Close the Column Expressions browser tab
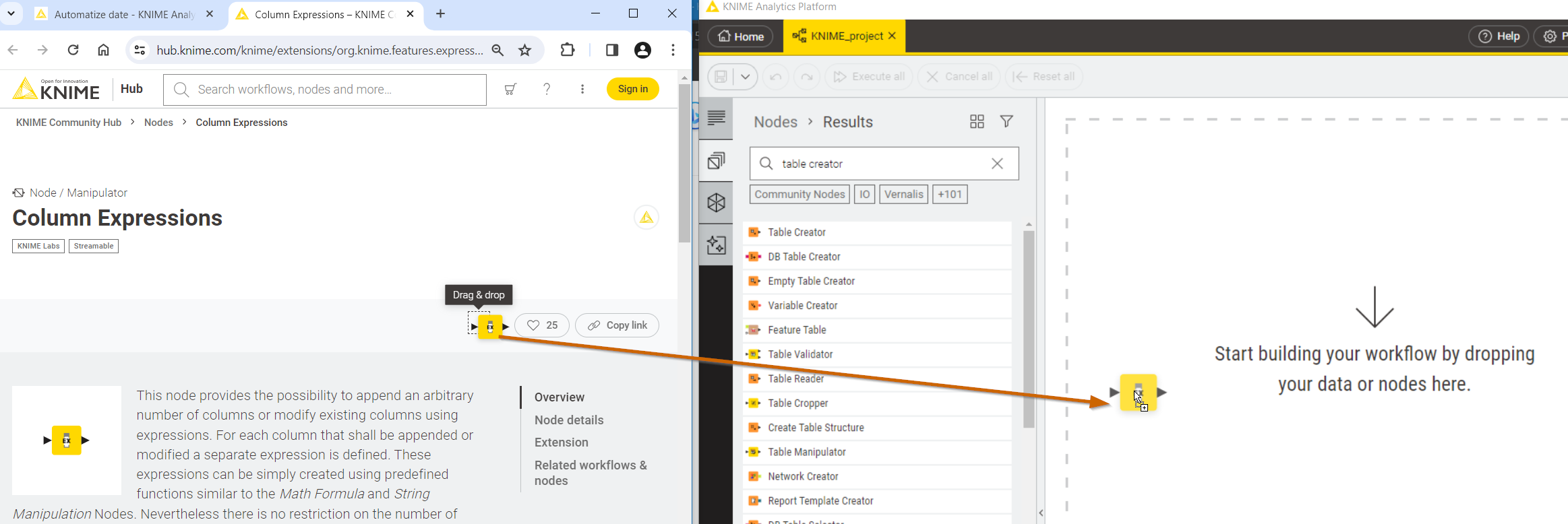Image resolution: width=1568 pixels, height=524 pixels. pos(410,13)
